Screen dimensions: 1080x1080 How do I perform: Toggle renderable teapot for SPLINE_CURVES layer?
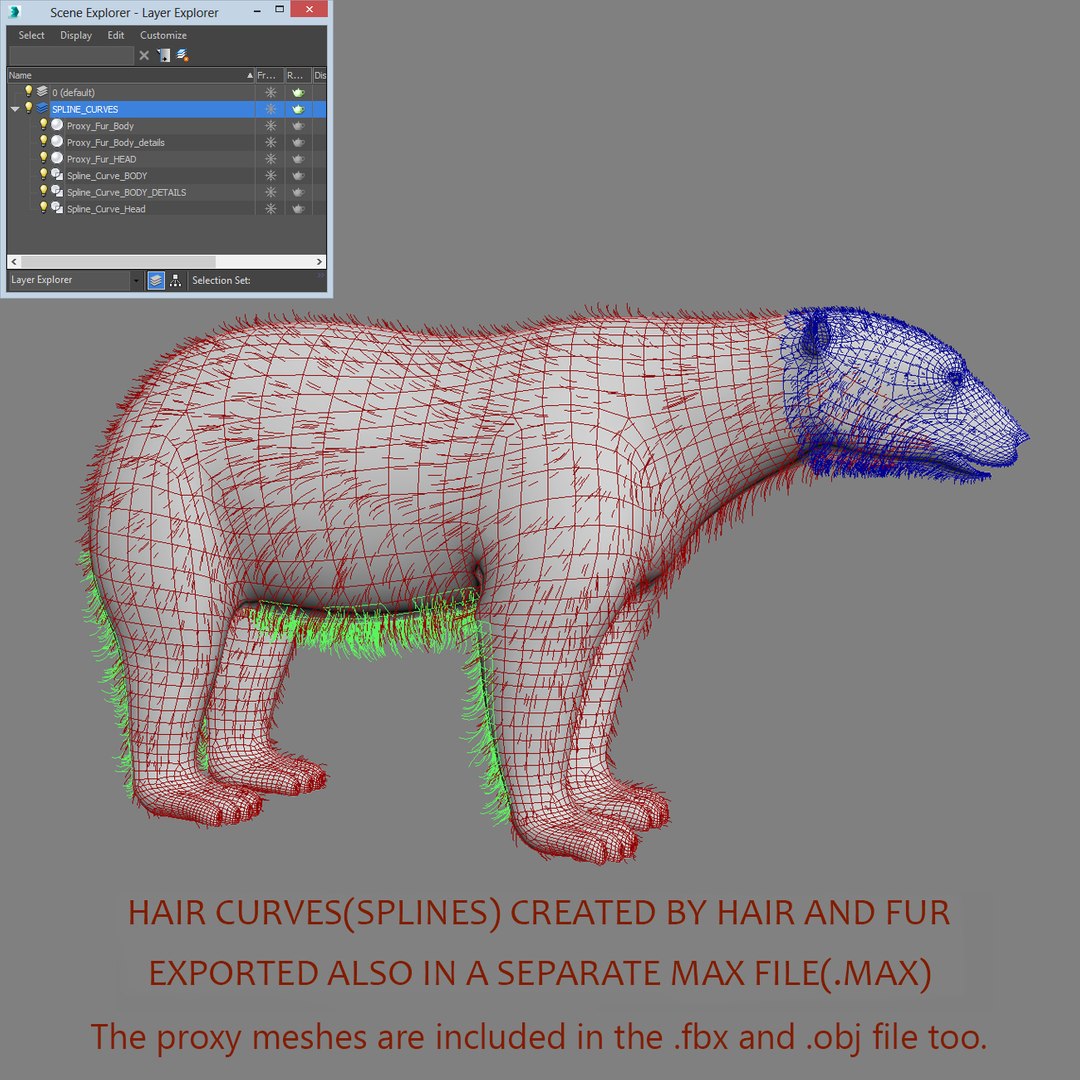pyautogui.click(x=298, y=109)
